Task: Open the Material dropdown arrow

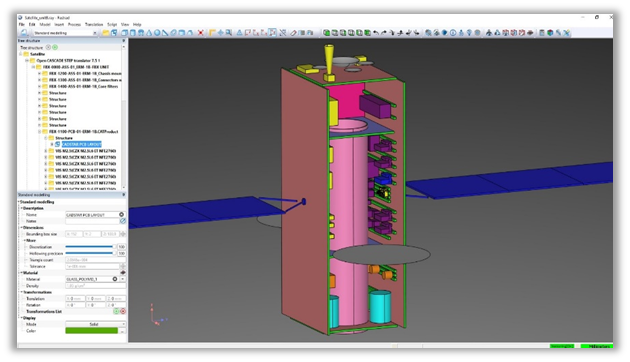Action: click(x=123, y=279)
